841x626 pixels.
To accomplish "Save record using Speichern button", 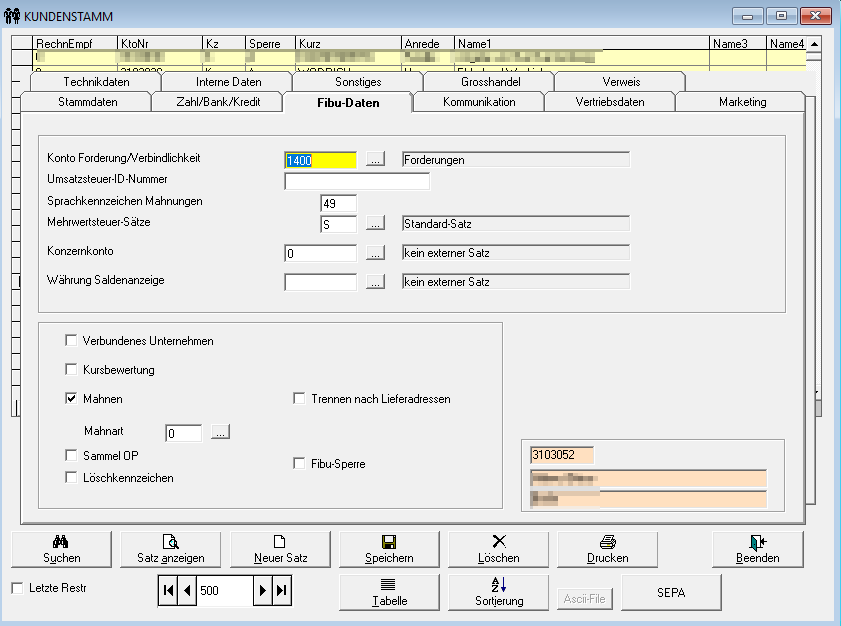I will 389,549.
